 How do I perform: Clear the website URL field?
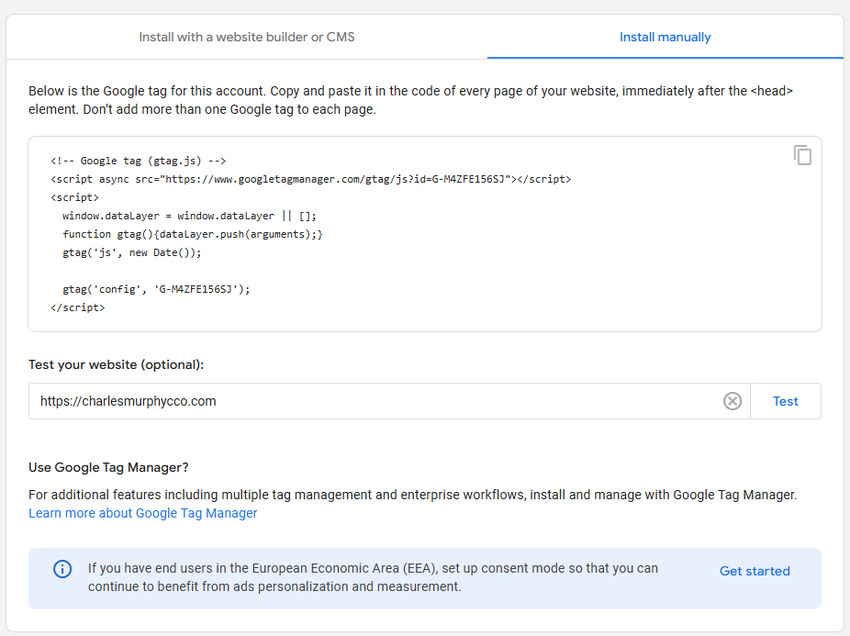tap(732, 401)
